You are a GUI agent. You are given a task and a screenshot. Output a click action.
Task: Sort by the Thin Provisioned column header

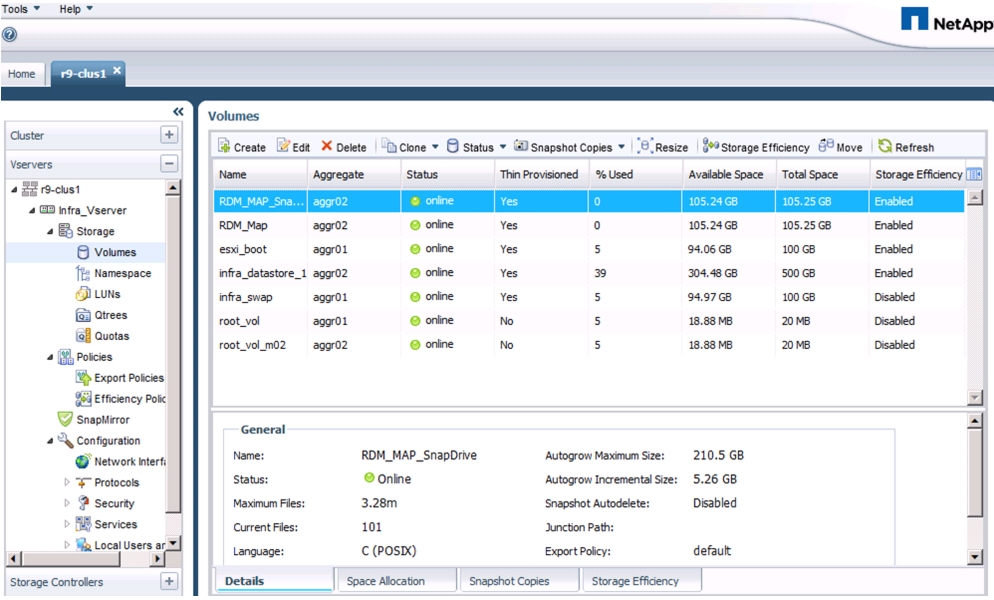click(x=541, y=174)
